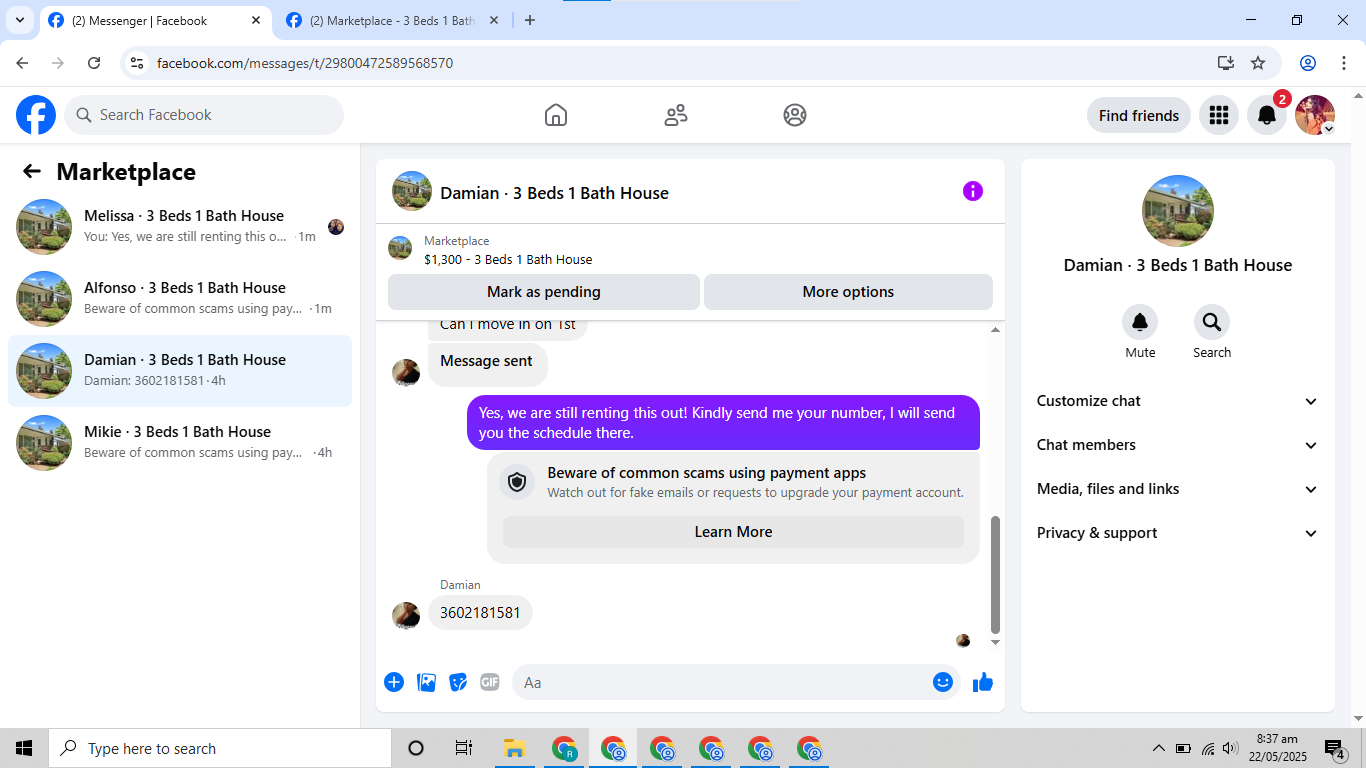This screenshot has width=1366, height=768.
Task: Click the Find friends button
Action: 1139,115
